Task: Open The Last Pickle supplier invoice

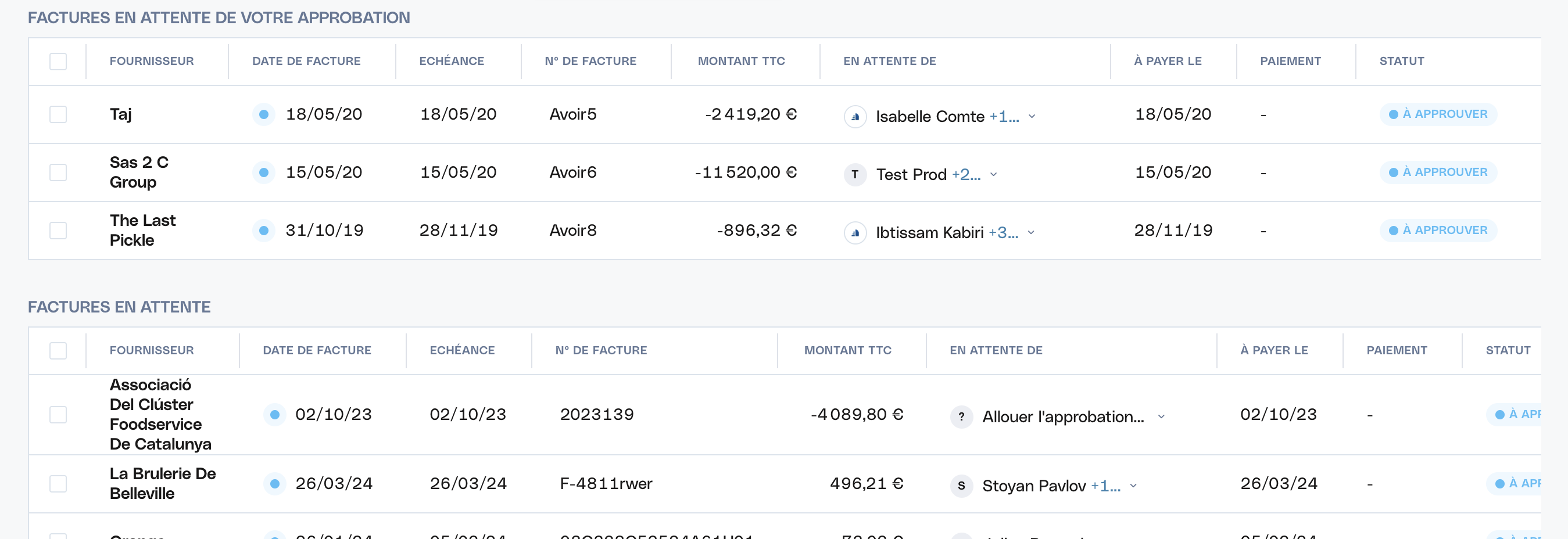Action: 142,231
